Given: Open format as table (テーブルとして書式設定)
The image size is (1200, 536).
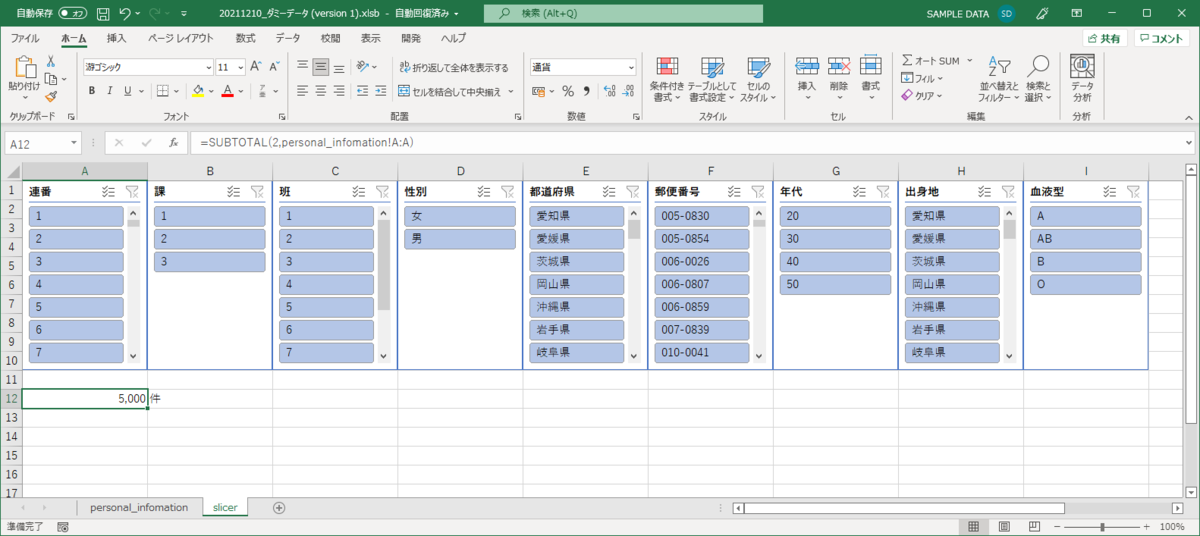Looking at the screenshot, I should pos(712,79).
